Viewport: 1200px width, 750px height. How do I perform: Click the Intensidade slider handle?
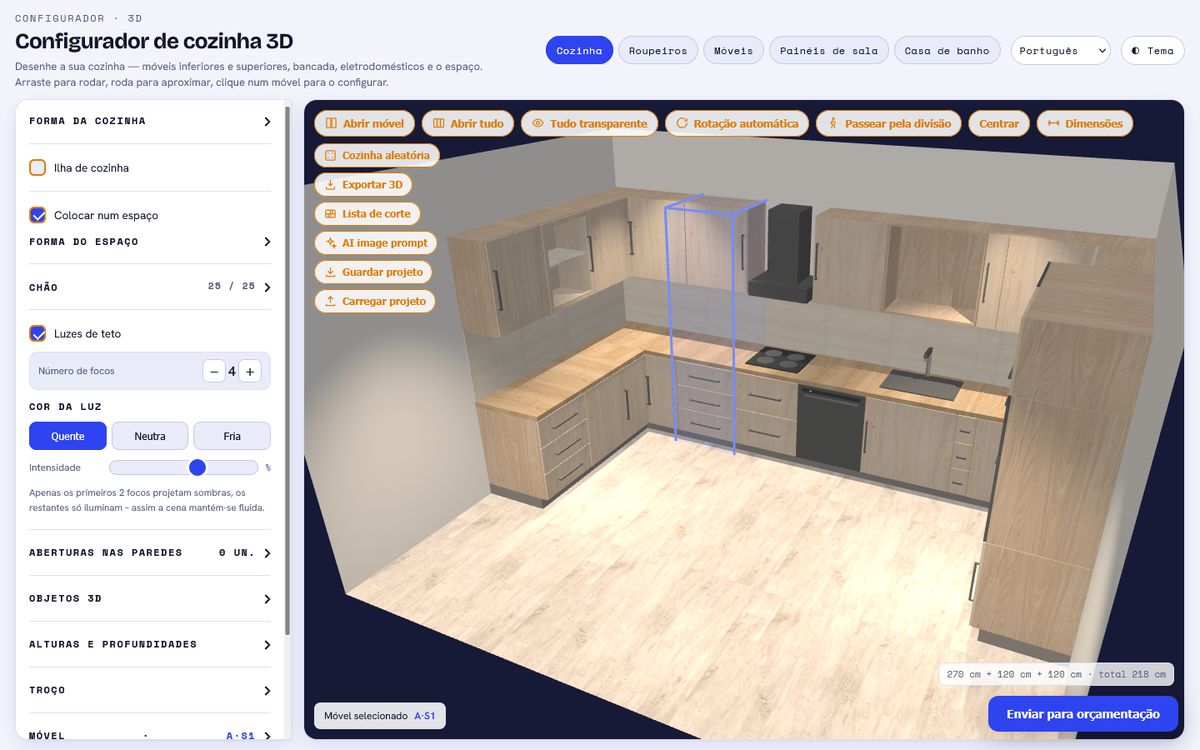coord(197,467)
